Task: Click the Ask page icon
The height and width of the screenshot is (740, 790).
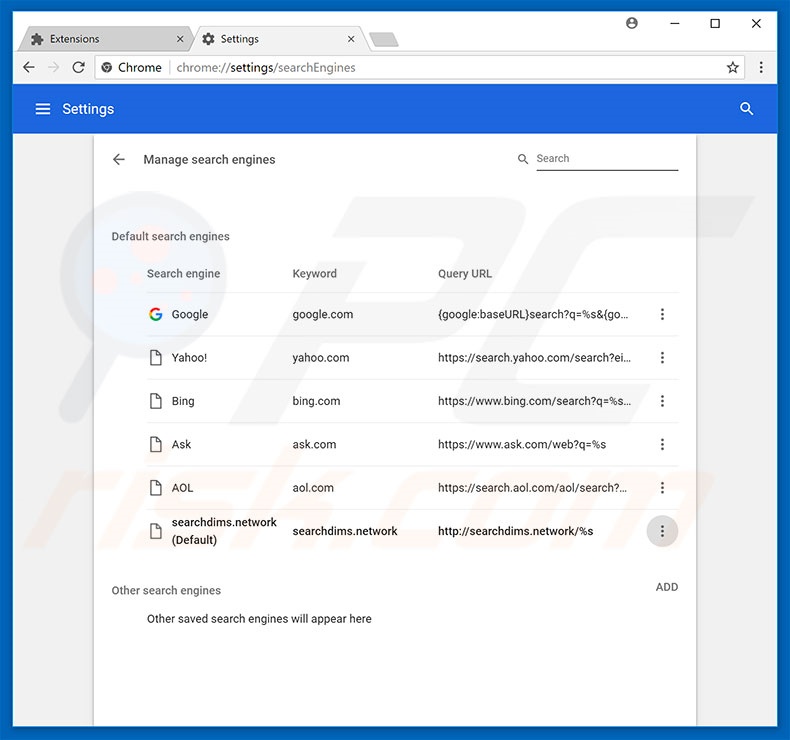Action: click(156, 444)
